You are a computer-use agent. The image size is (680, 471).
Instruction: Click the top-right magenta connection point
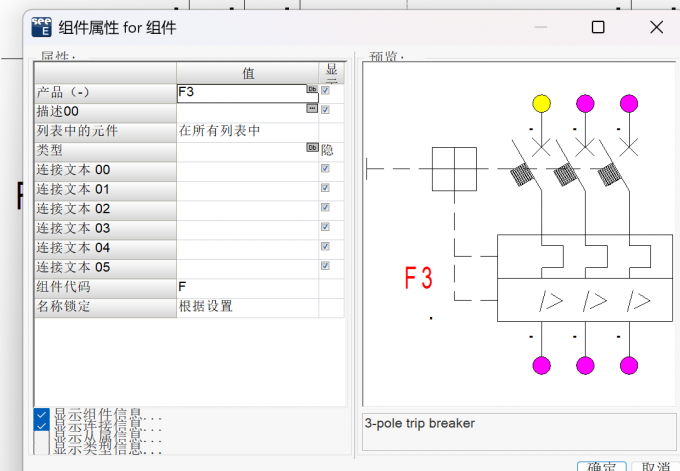629,104
